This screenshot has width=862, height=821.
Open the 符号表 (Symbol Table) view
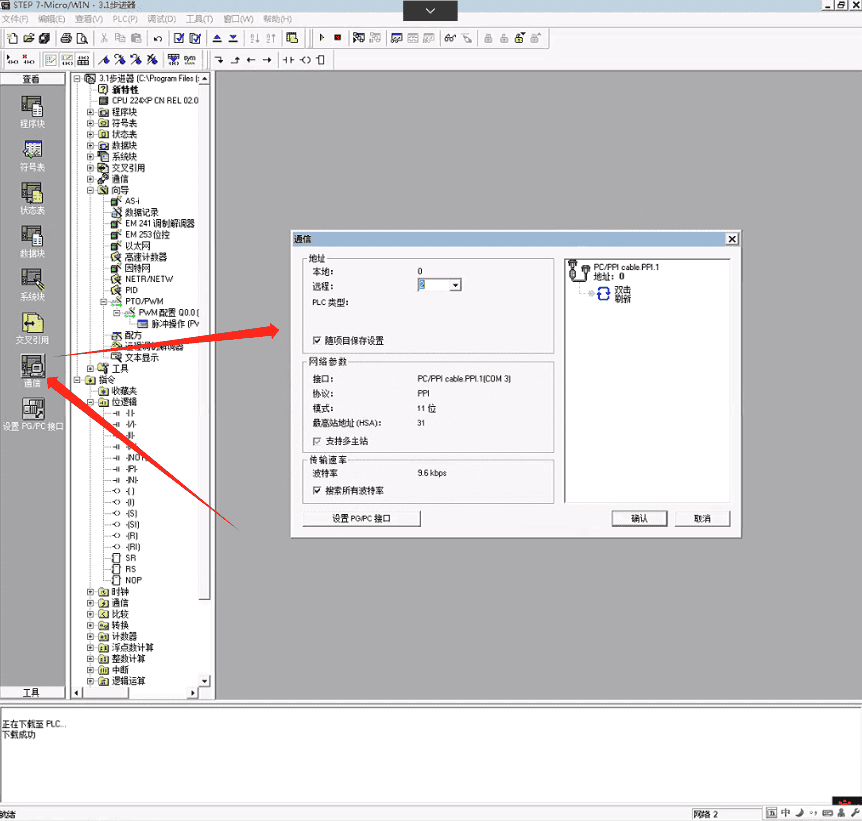pos(31,149)
